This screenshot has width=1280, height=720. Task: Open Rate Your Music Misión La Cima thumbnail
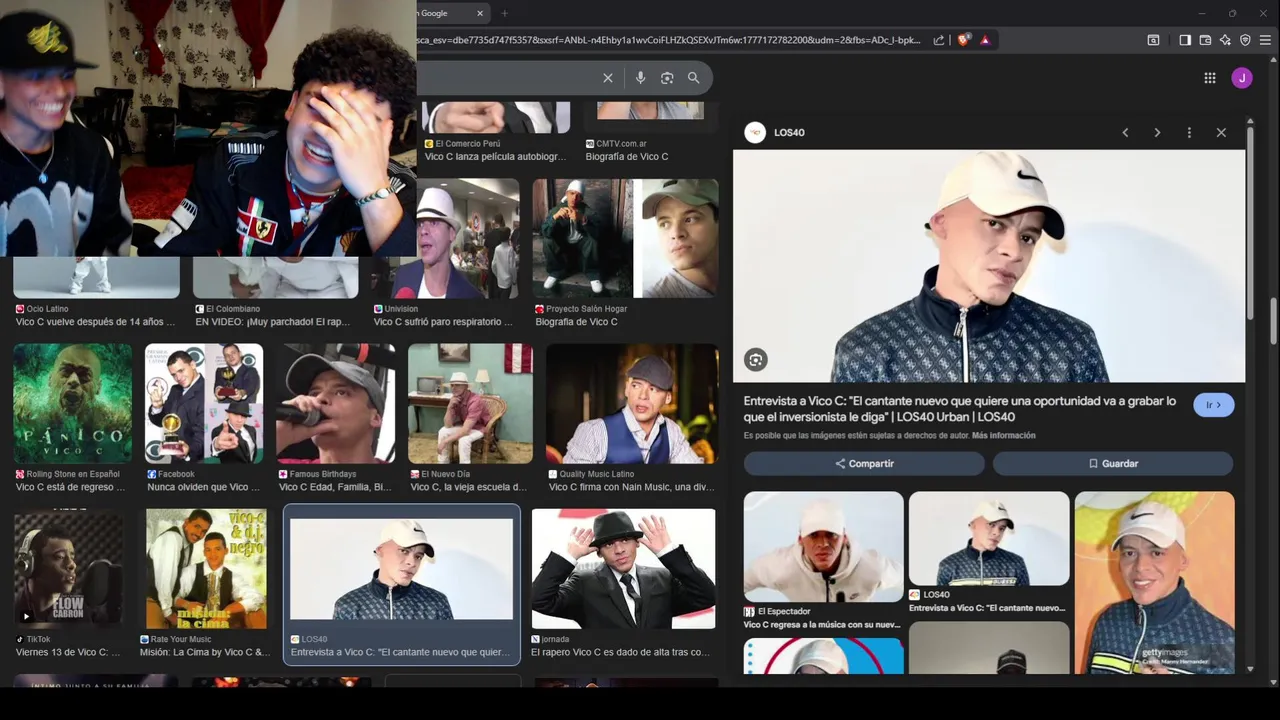click(206, 568)
